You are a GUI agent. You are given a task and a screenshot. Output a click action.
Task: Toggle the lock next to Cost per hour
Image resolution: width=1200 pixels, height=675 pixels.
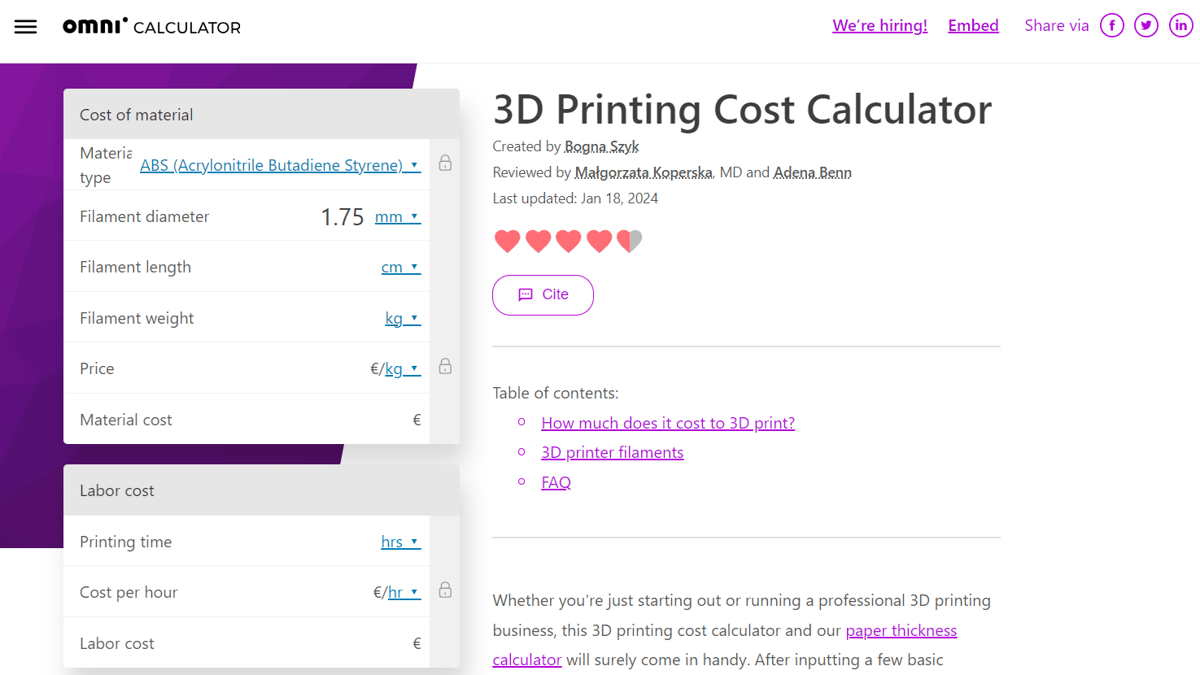click(x=444, y=591)
